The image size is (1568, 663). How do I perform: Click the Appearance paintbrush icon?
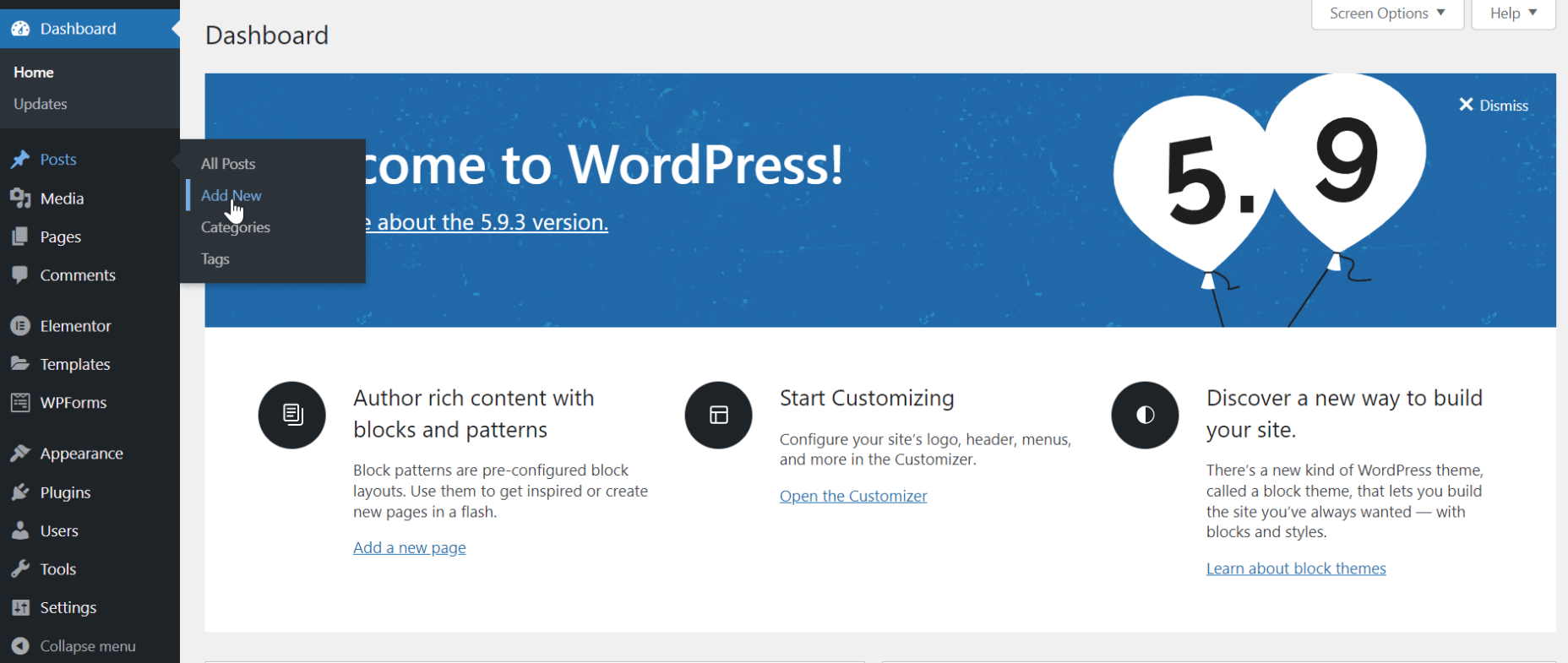point(20,454)
